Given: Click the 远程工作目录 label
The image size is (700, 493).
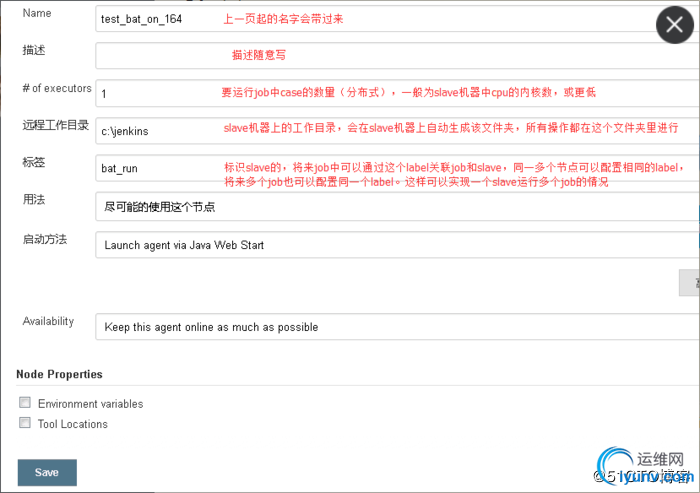Looking at the screenshot, I should 56,125.
